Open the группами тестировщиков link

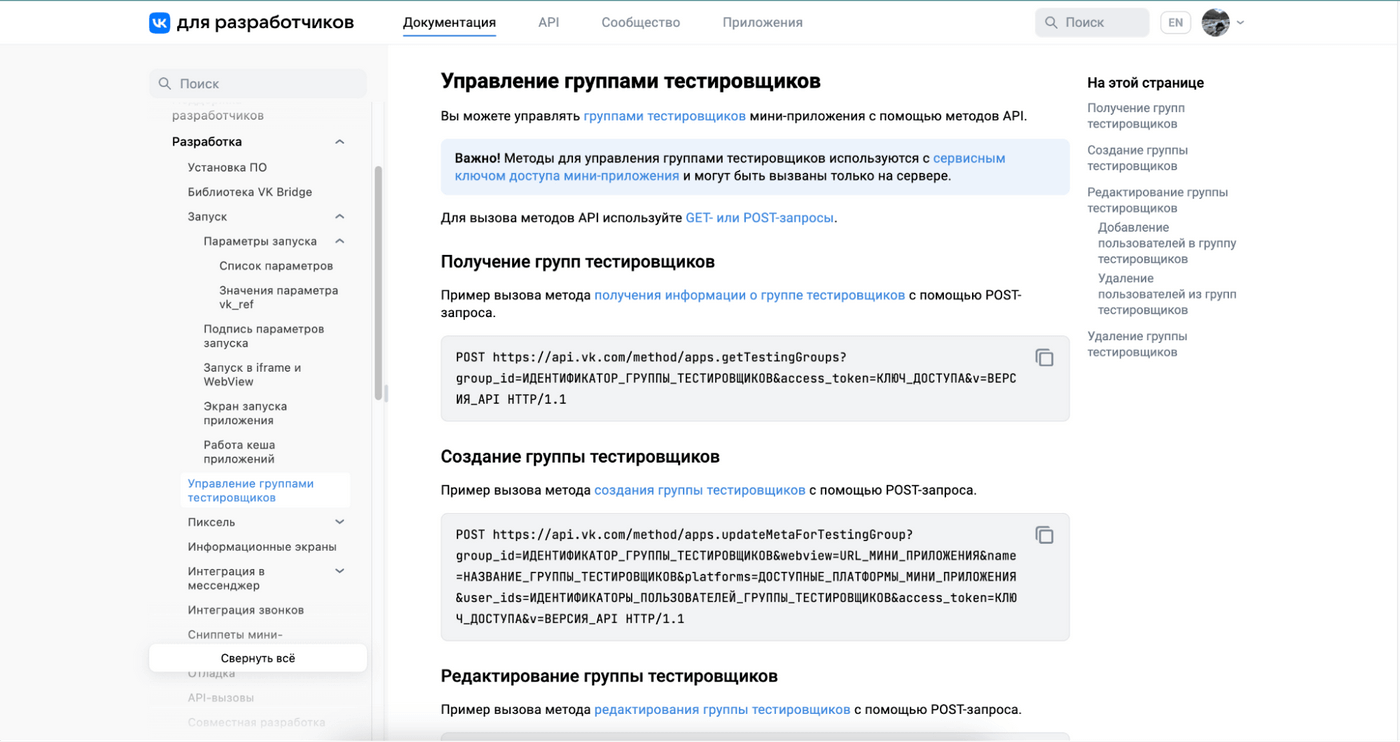pos(665,116)
